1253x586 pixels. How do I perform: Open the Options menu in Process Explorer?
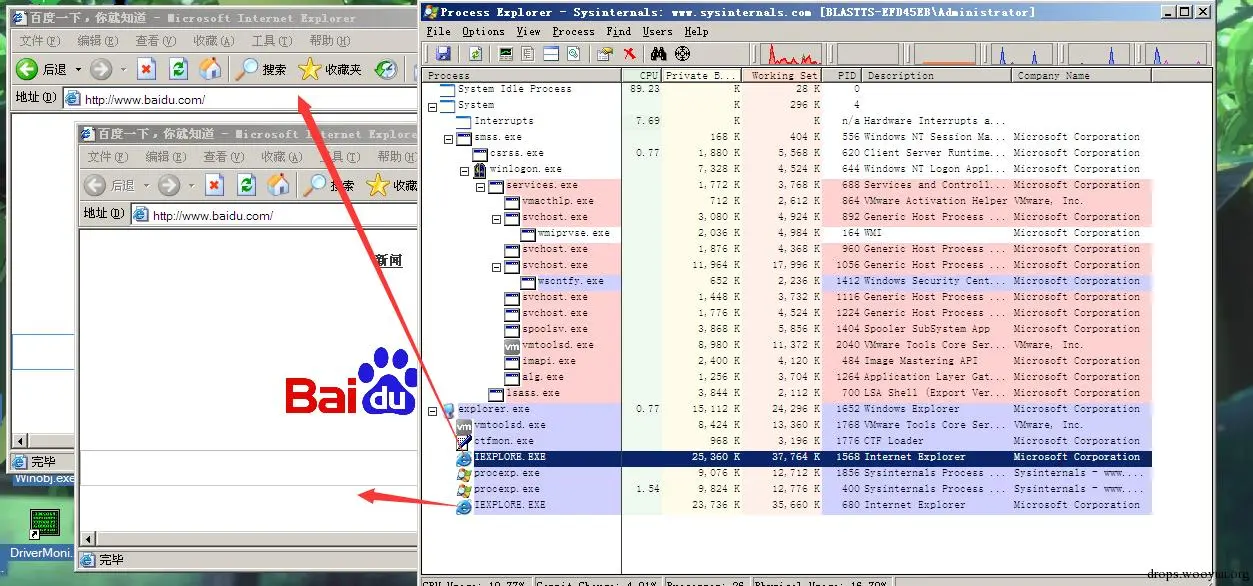click(x=483, y=31)
